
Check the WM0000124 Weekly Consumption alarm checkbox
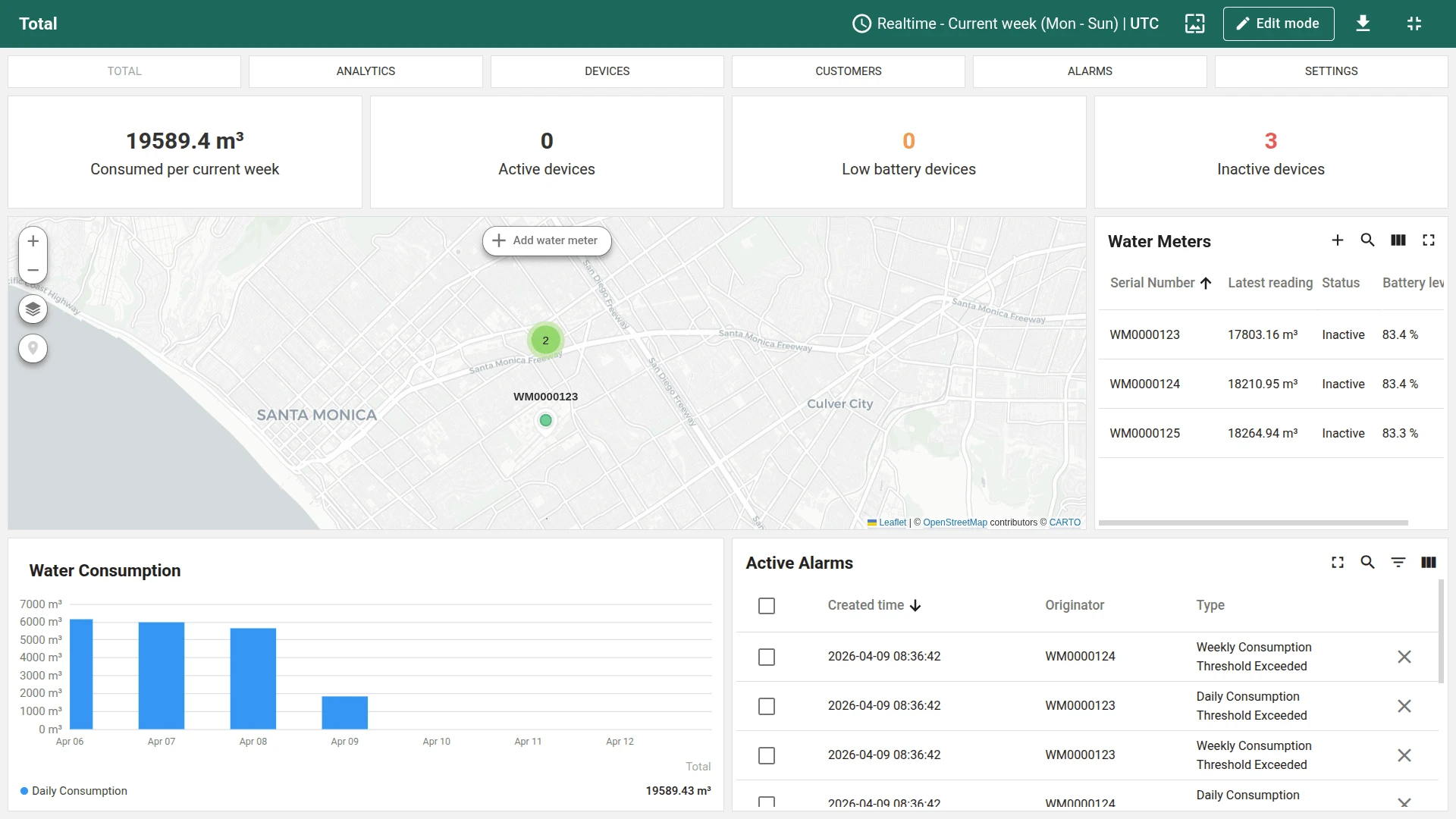(767, 657)
